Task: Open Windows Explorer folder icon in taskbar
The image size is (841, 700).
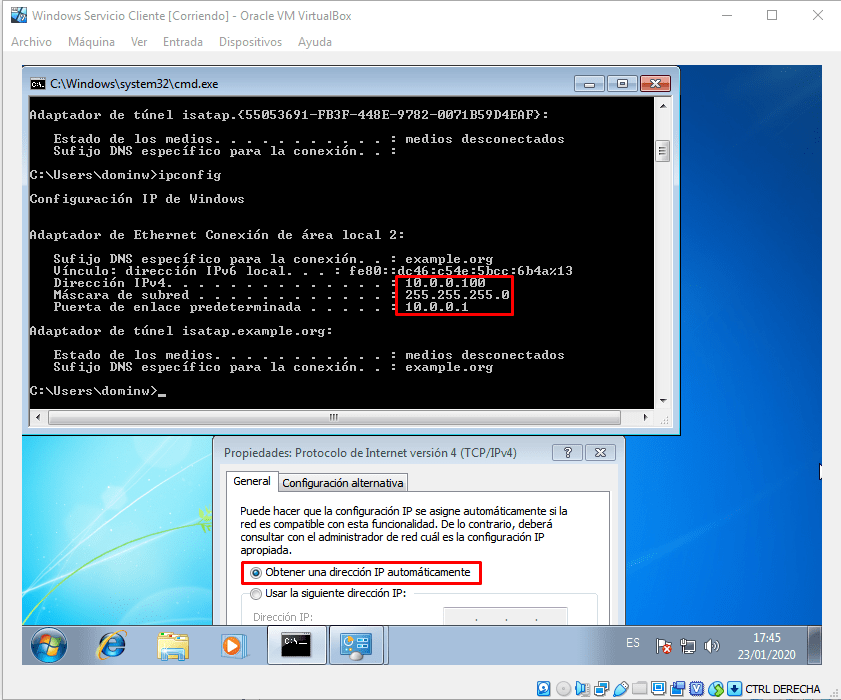Action: tap(173, 646)
